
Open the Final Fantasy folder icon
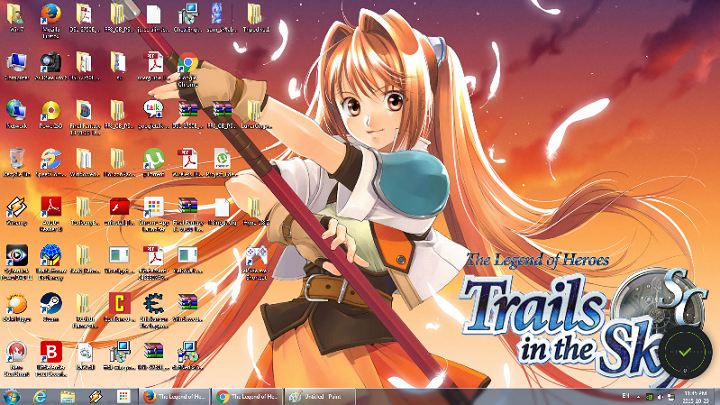(x=84, y=117)
